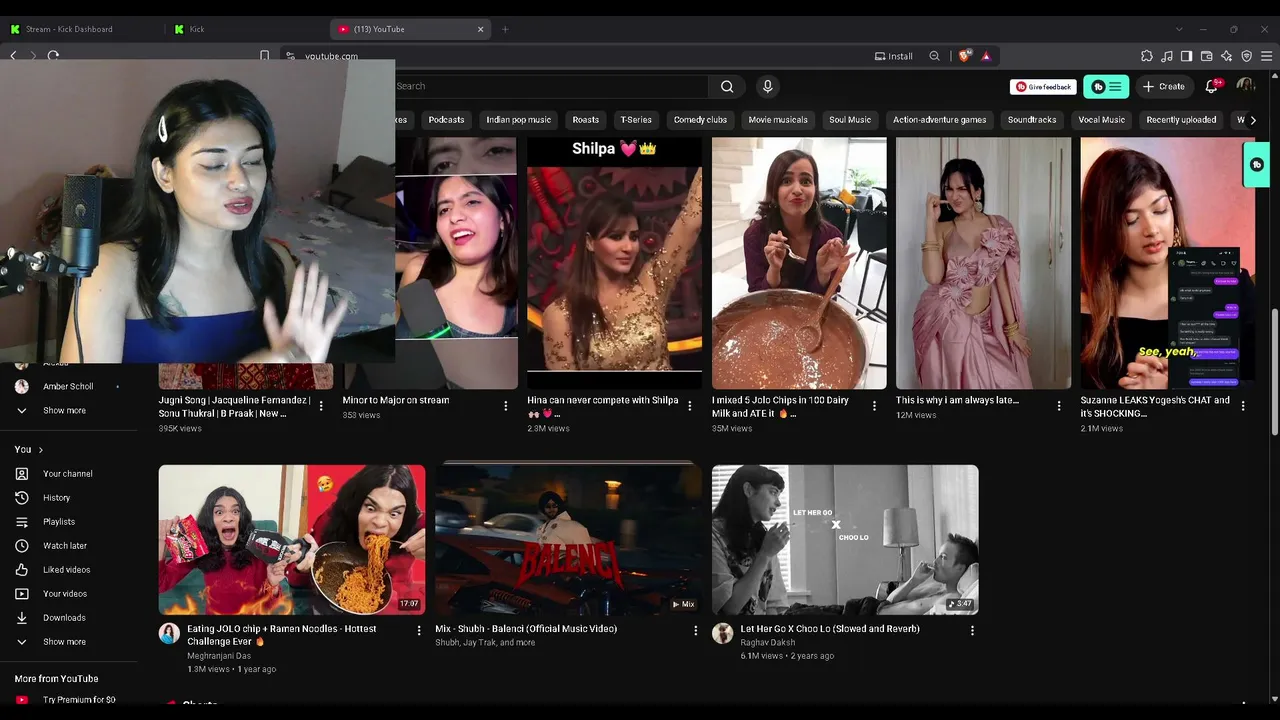Filter by Comedy clubs chip
The height and width of the screenshot is (720, 1280).
tap(700, 120)
